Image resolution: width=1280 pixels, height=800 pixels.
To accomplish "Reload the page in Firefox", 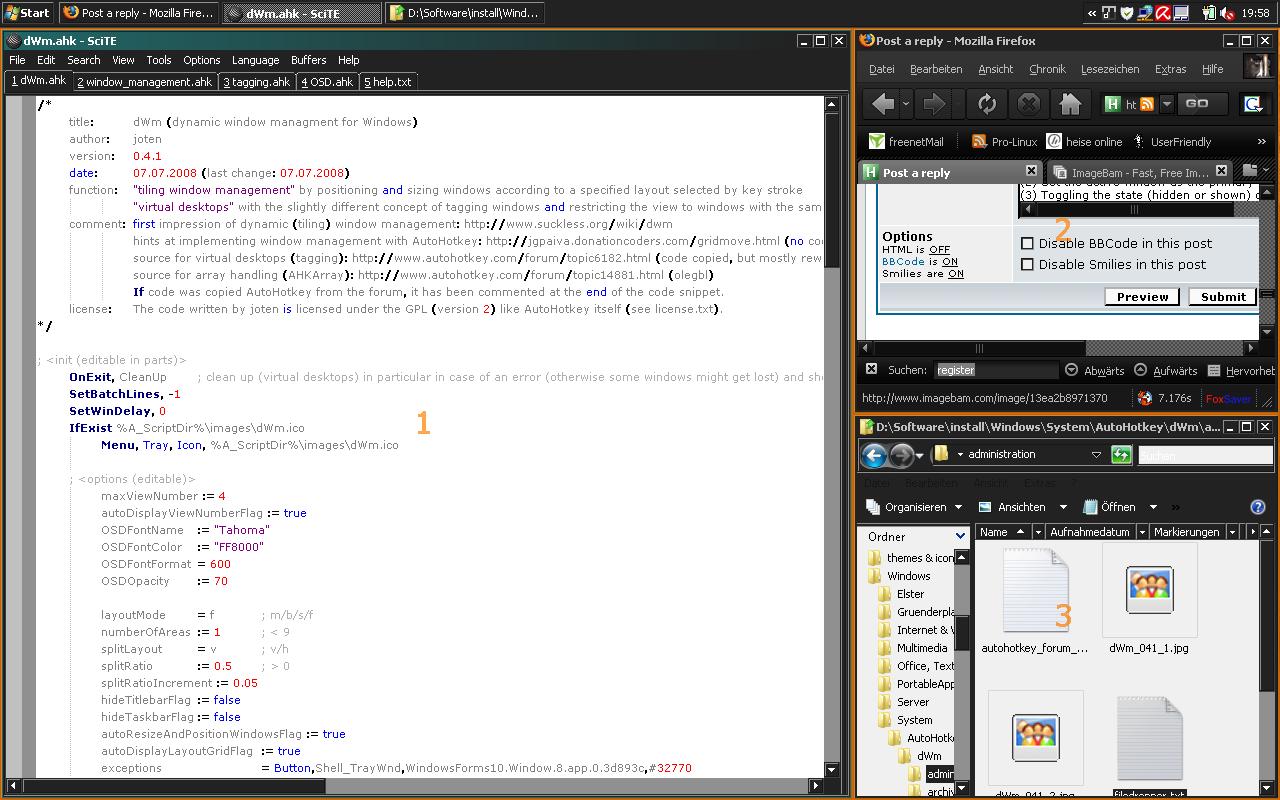I will click(987, 104).
